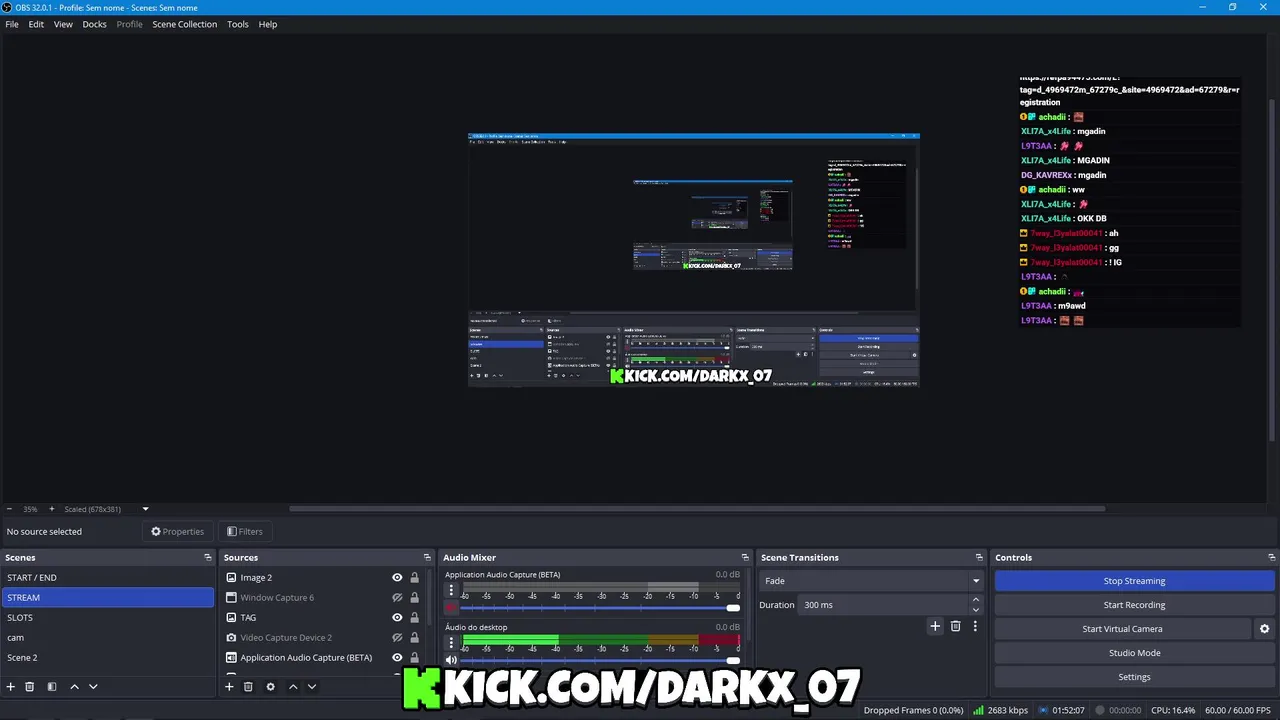Image resolution: width=1280 pixels, height=720 pixels.
Task: Adjust Áudio do desktop volume slider
Action: pyautogui.click(x=599, y=660)
